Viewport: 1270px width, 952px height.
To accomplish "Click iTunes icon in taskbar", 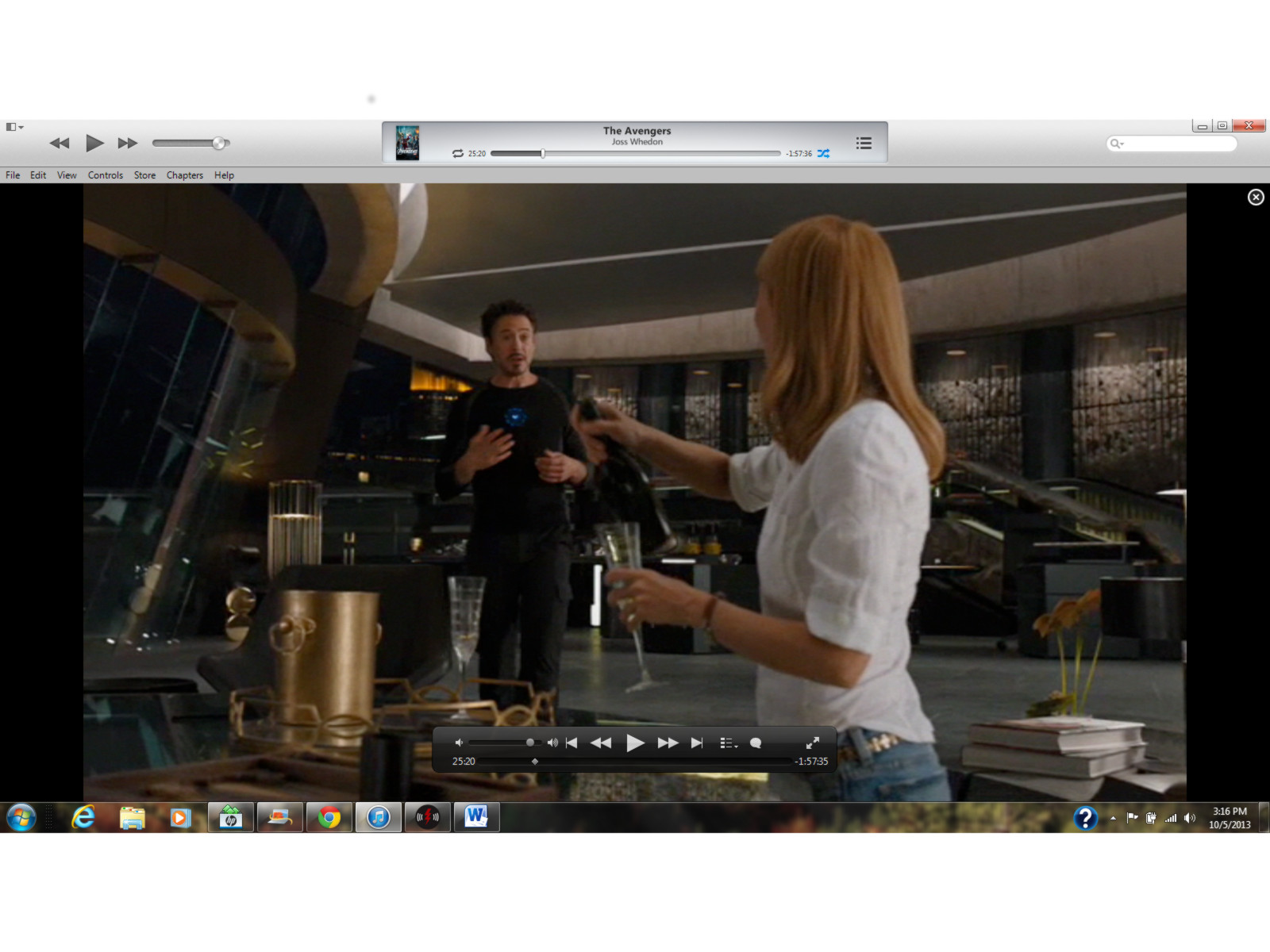I will click(379, 817).
